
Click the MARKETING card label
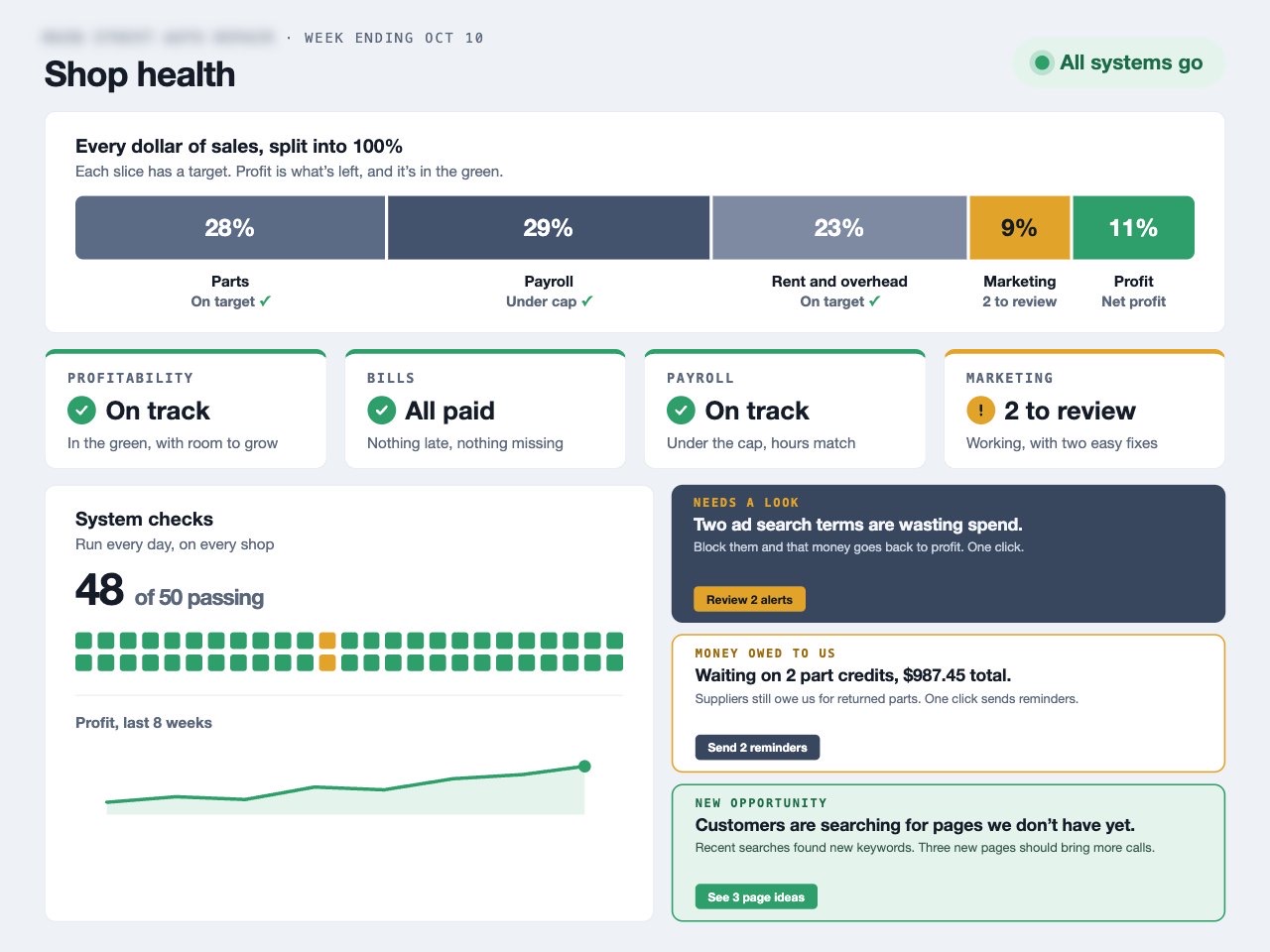click(1010, 378)
